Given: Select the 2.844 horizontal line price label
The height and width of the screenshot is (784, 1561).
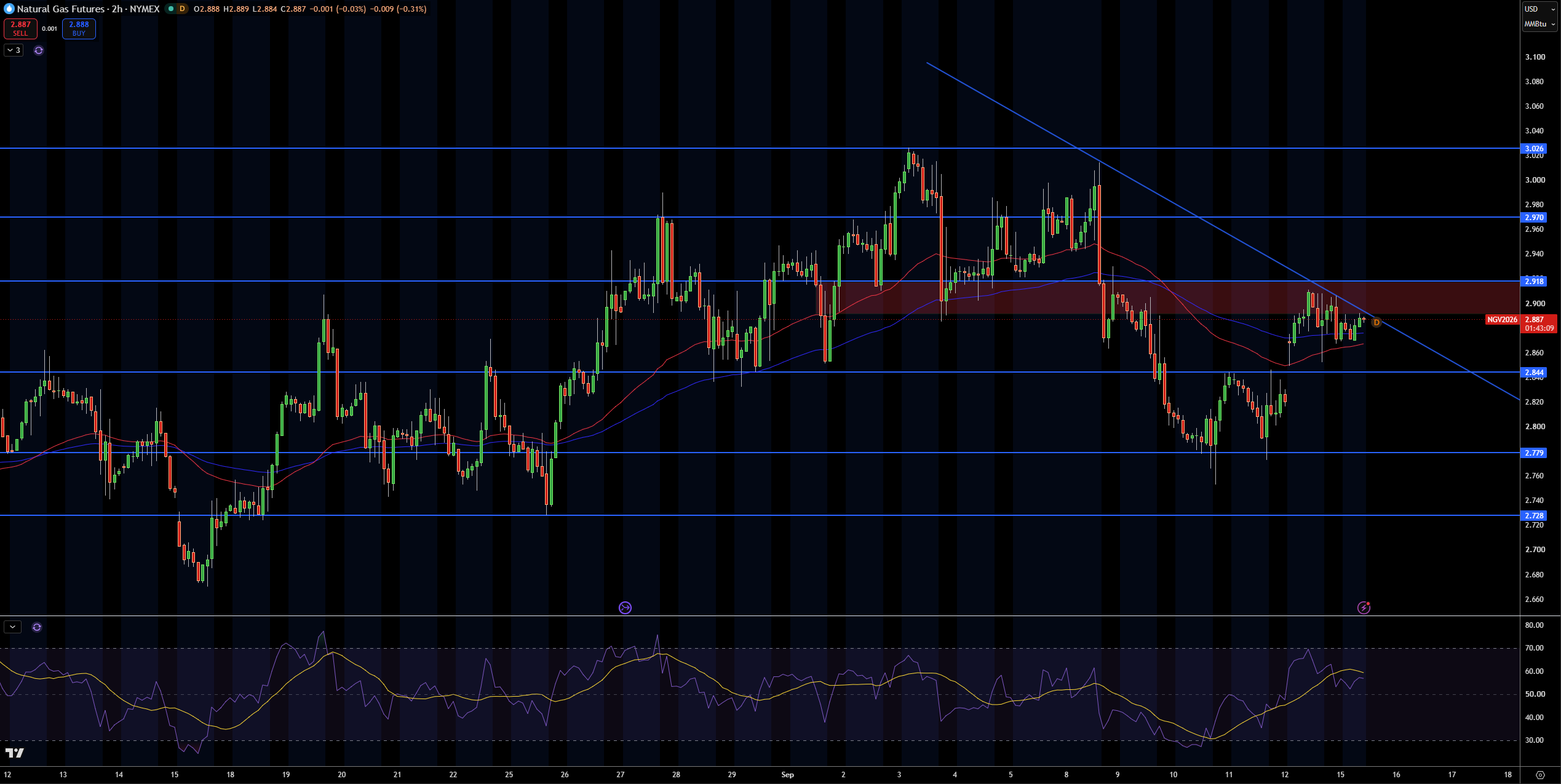Looking at the screenshot, I should click(1534, 372).
